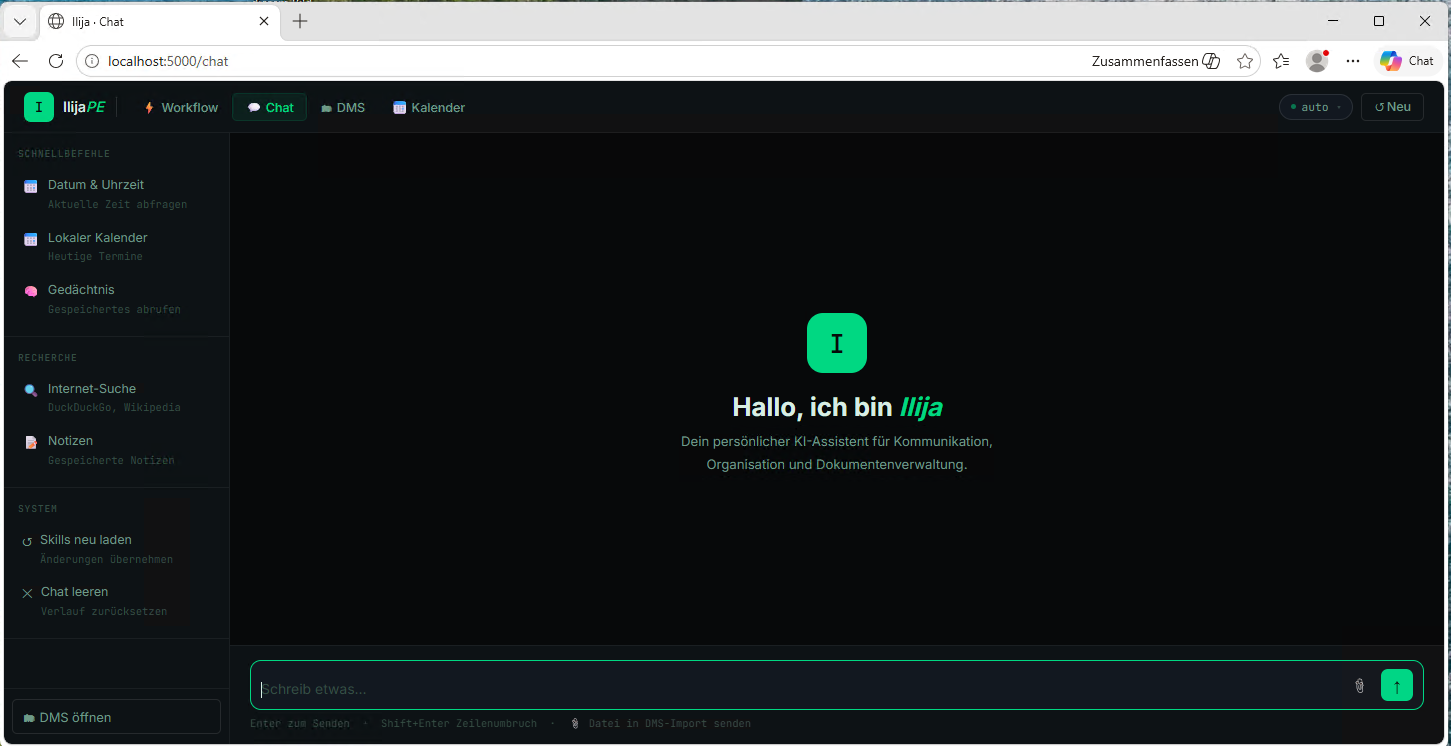The width and height of the screenshot is (1451, 746).
Task: Add page to favorites star icon
Action: [x=1245, y=61]
